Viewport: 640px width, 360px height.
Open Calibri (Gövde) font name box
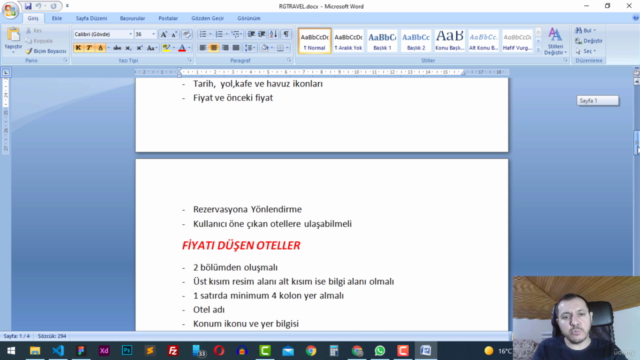[x=103, y=34]
